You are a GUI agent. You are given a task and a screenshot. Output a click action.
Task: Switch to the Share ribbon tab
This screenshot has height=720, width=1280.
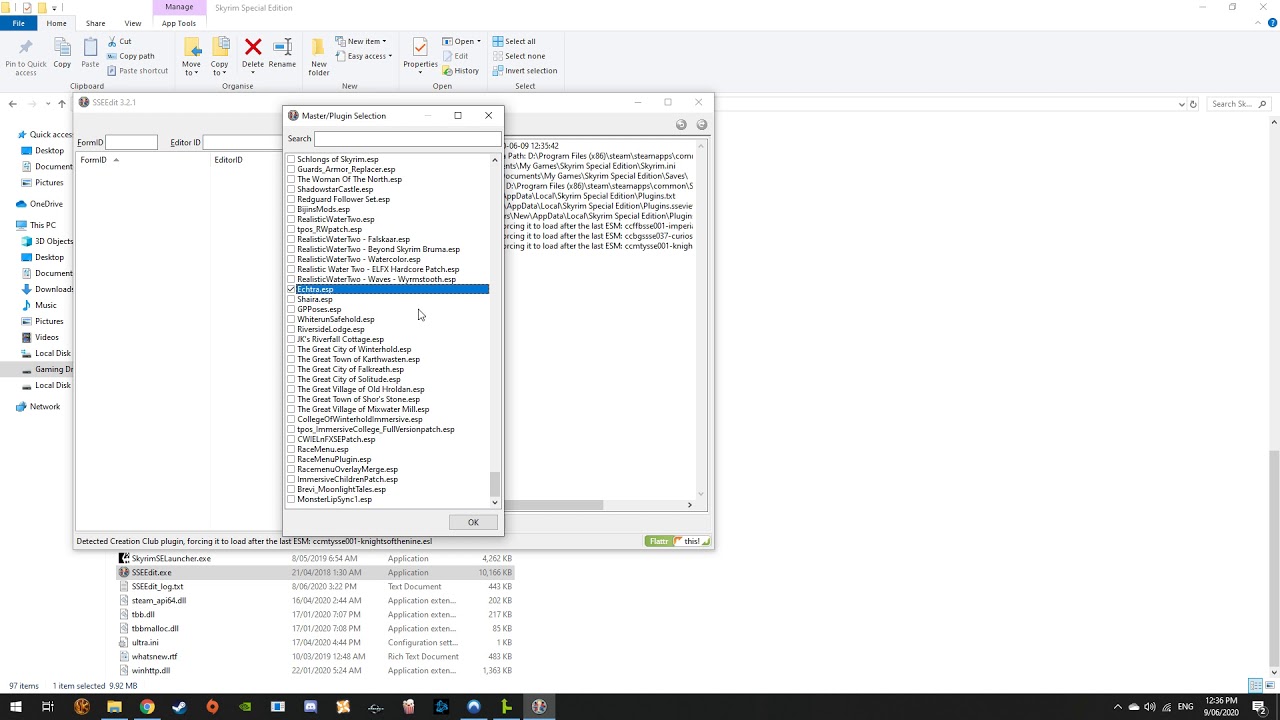pos(95,23)
